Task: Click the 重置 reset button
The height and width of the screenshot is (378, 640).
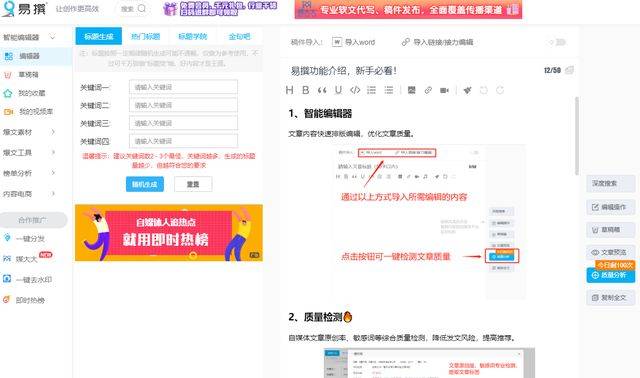Action: pos(193,184)
